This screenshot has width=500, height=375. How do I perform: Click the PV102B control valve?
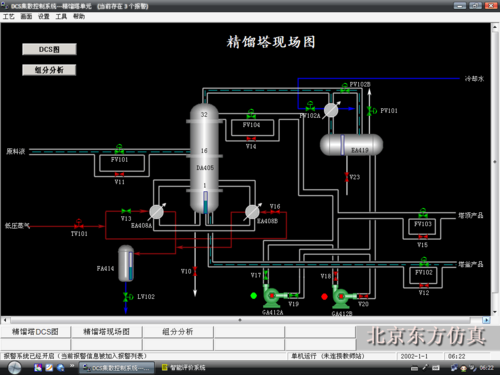[345, 88]
